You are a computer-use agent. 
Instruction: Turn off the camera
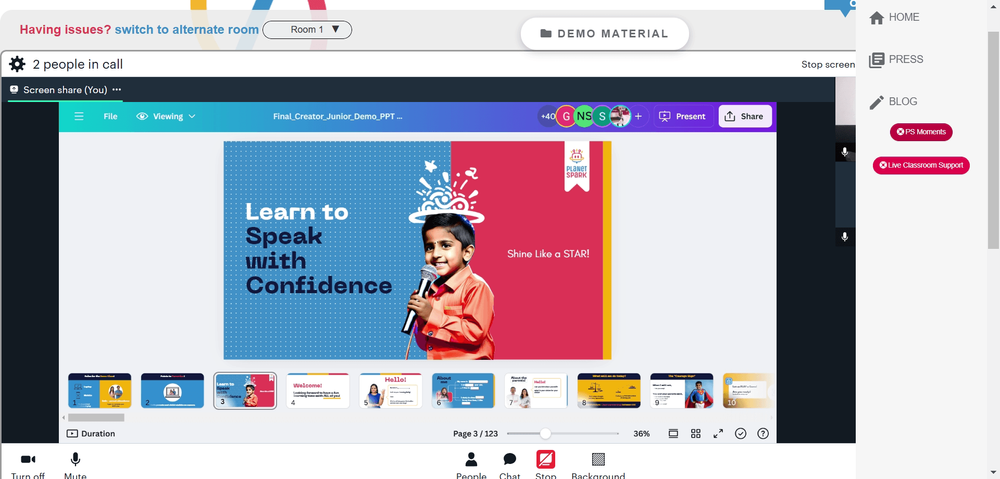28,465
